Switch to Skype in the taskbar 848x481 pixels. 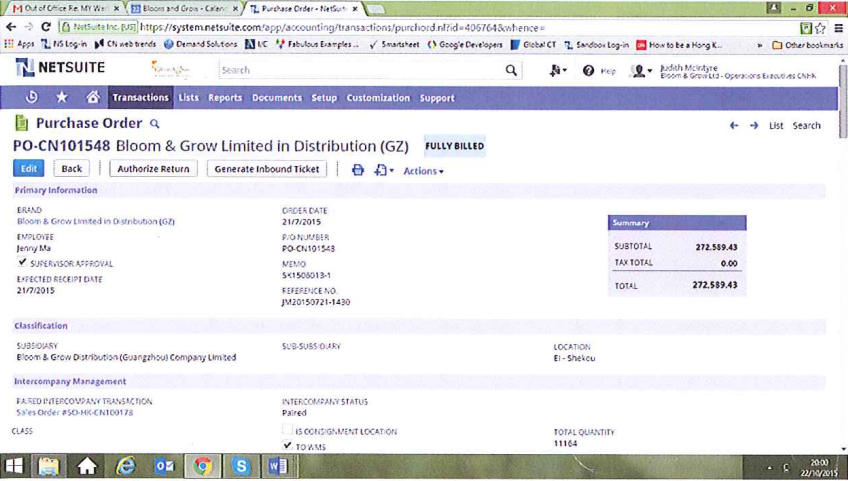241,466
